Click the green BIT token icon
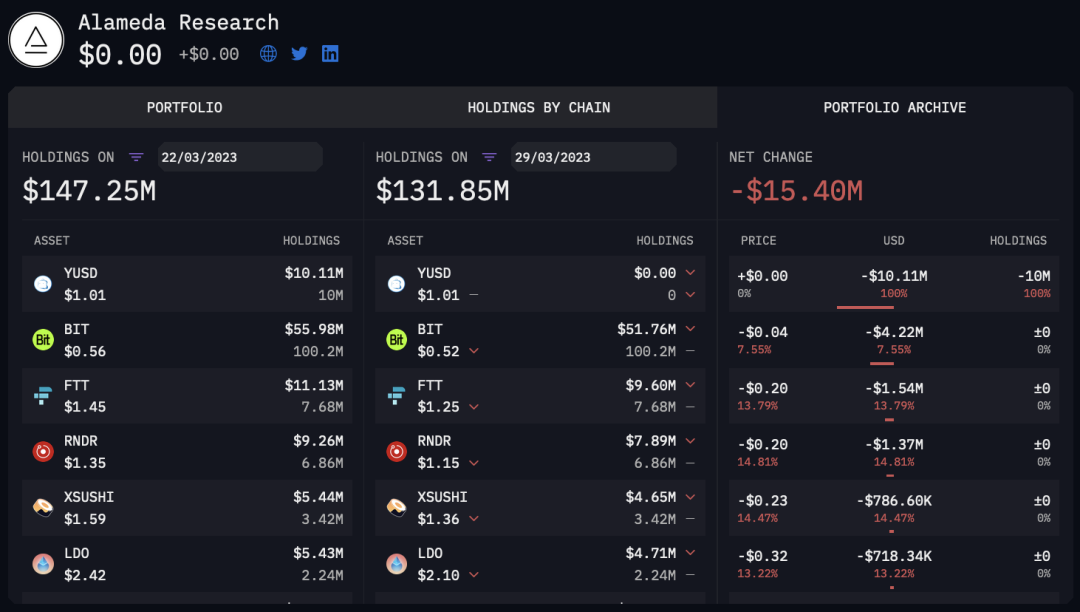 click(42, 339)
